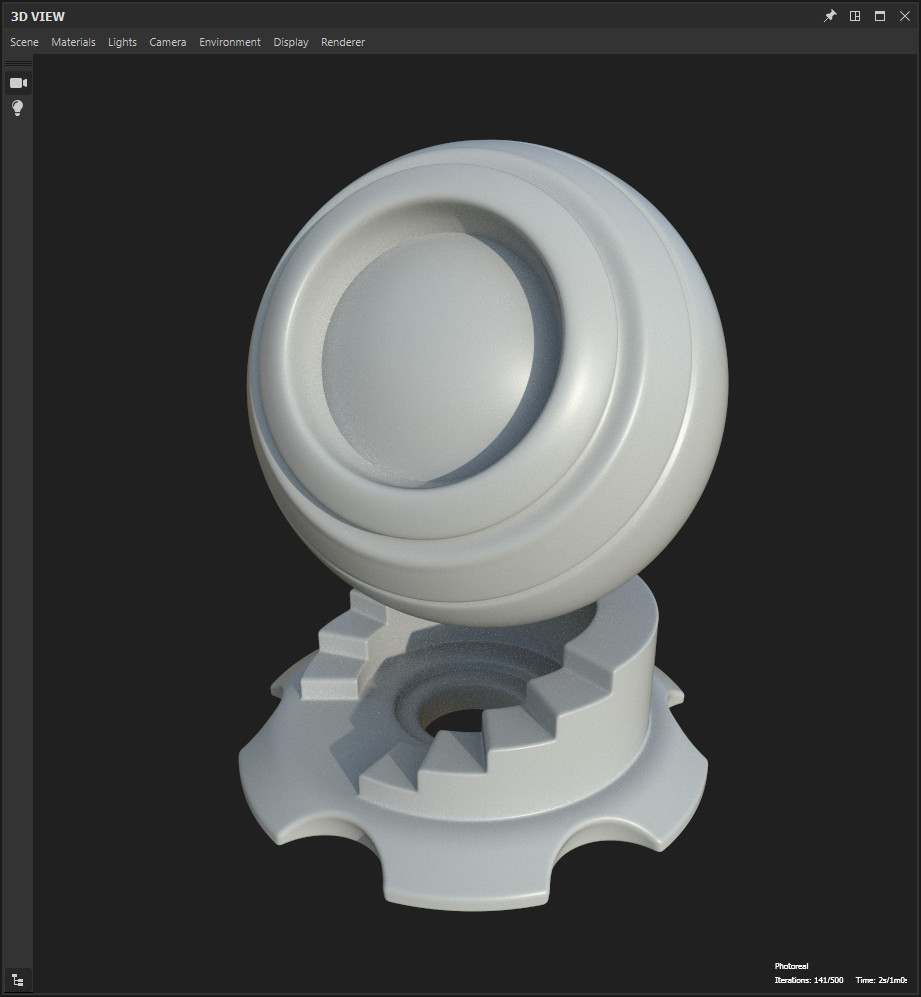
Task: Open the Lights menu
Action: (x=122, y=42)
